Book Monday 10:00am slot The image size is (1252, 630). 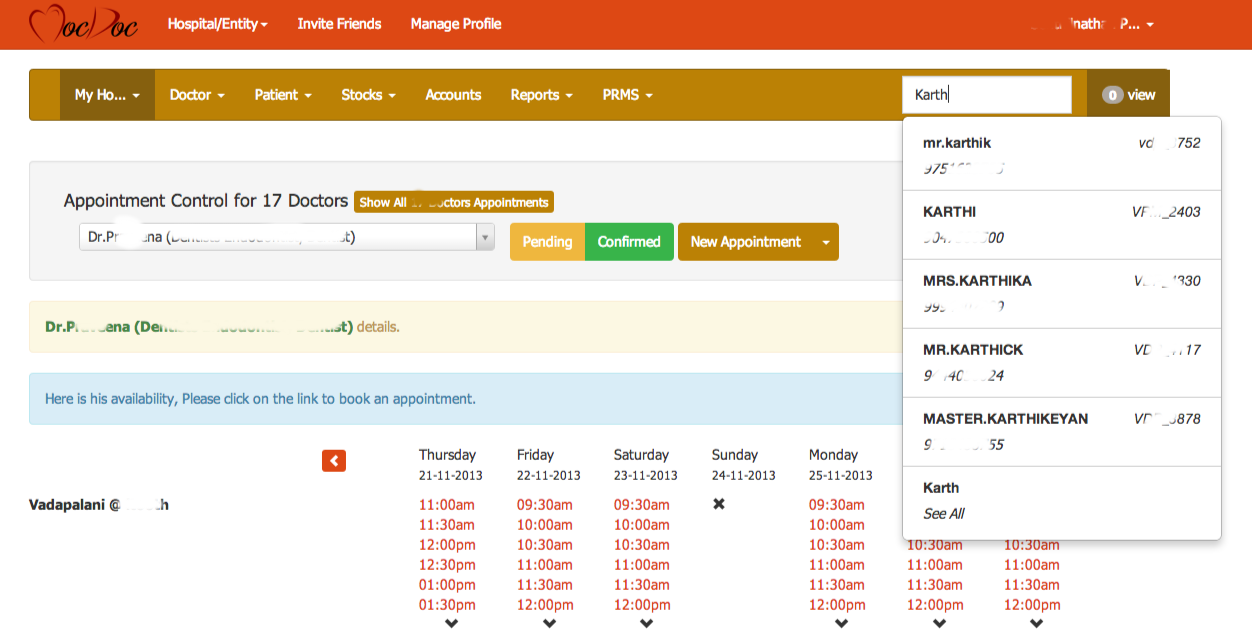pyautogui.click(x=837, y=525)
